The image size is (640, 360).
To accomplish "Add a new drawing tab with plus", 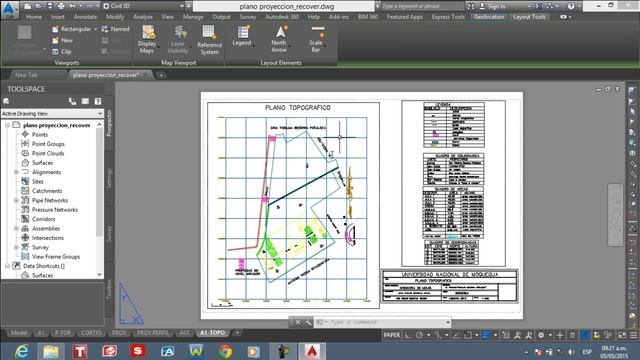I will (161, 75).
